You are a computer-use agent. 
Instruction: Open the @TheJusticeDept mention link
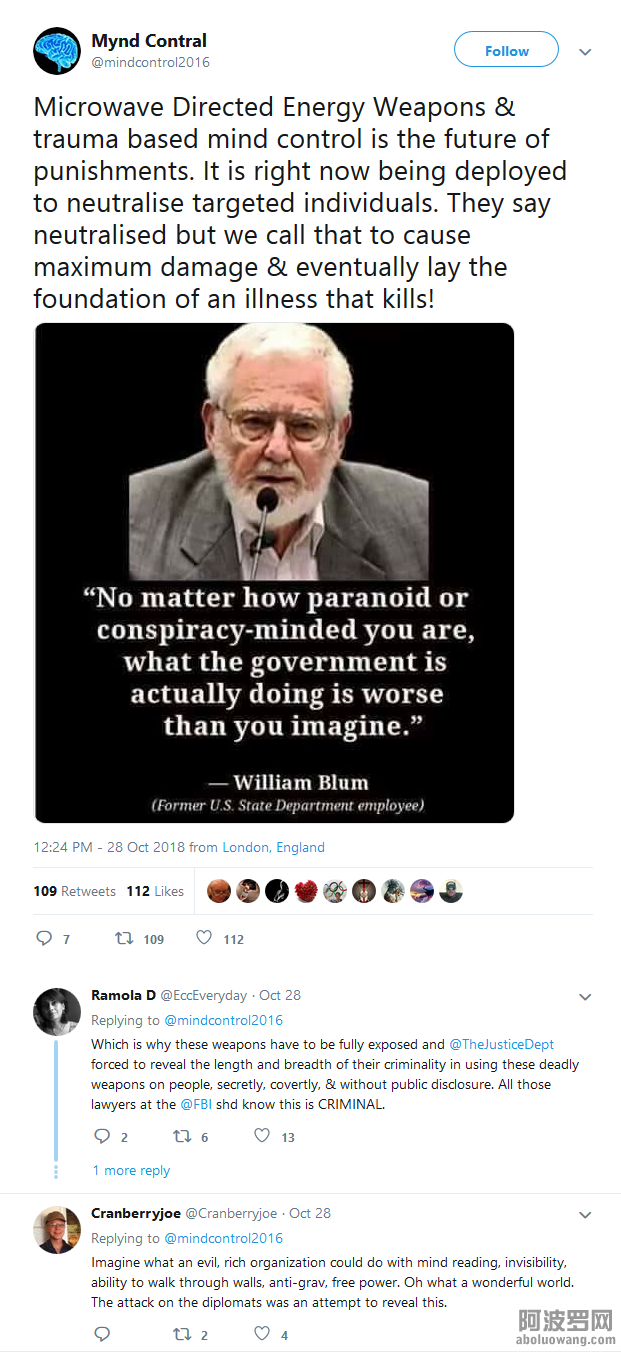click(x=501, y=1044)
